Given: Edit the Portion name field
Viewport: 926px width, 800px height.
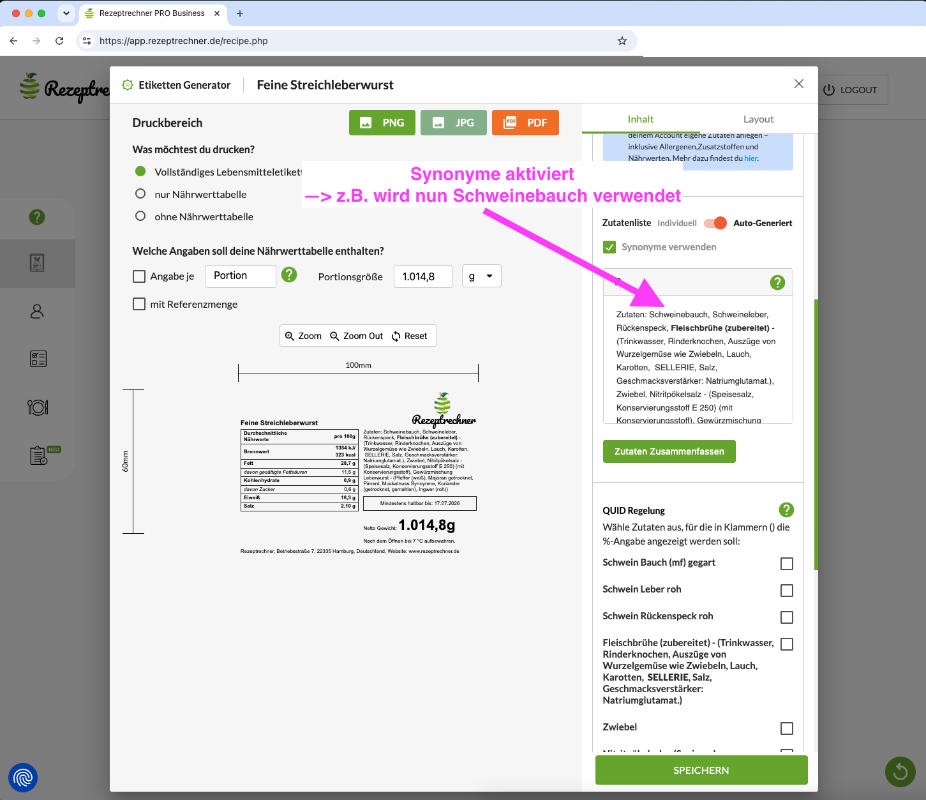Looking at the screenshot, I should pyautogui.click(x=240, y=276).
